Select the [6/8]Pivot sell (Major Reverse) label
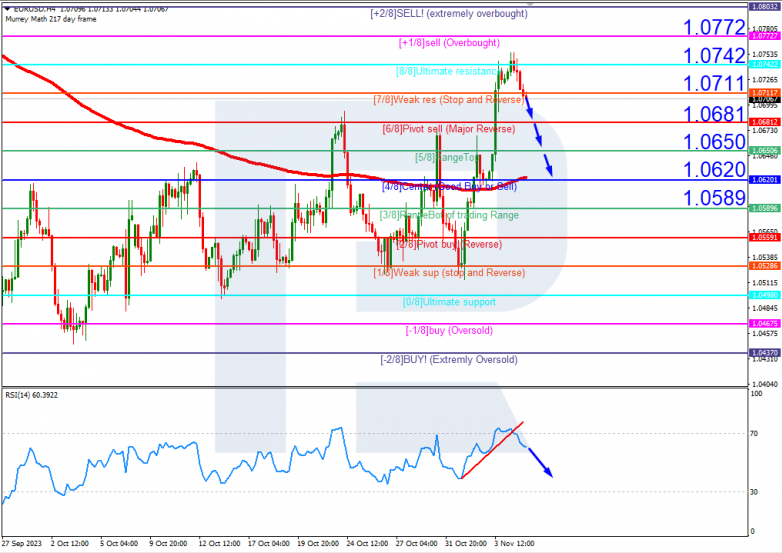The width and height of the screenshot is (782, 553). [449, 129]
